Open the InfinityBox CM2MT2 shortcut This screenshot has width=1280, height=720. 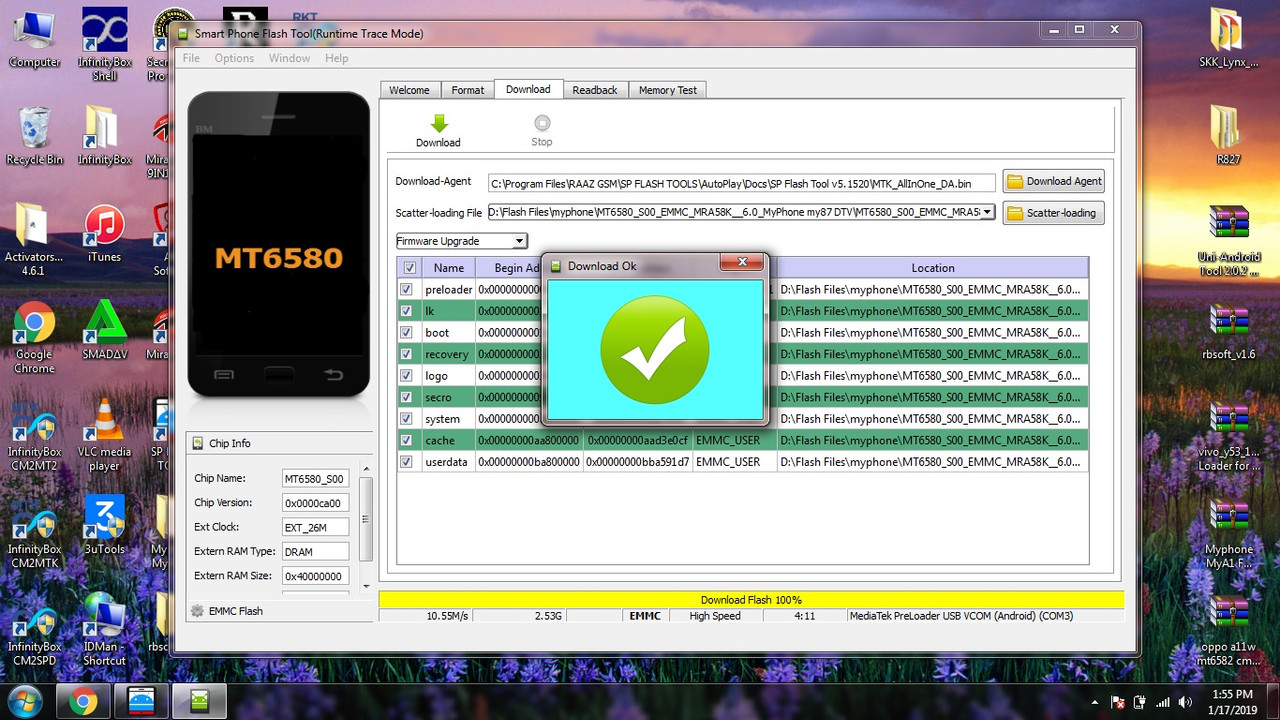[x=35, y=436]
